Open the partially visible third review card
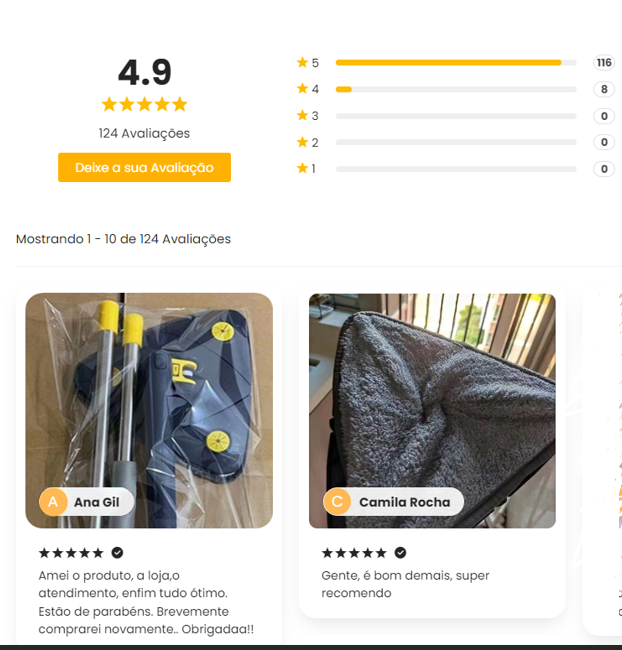Viewport: 622px width, 650px height. pos(602,458)
